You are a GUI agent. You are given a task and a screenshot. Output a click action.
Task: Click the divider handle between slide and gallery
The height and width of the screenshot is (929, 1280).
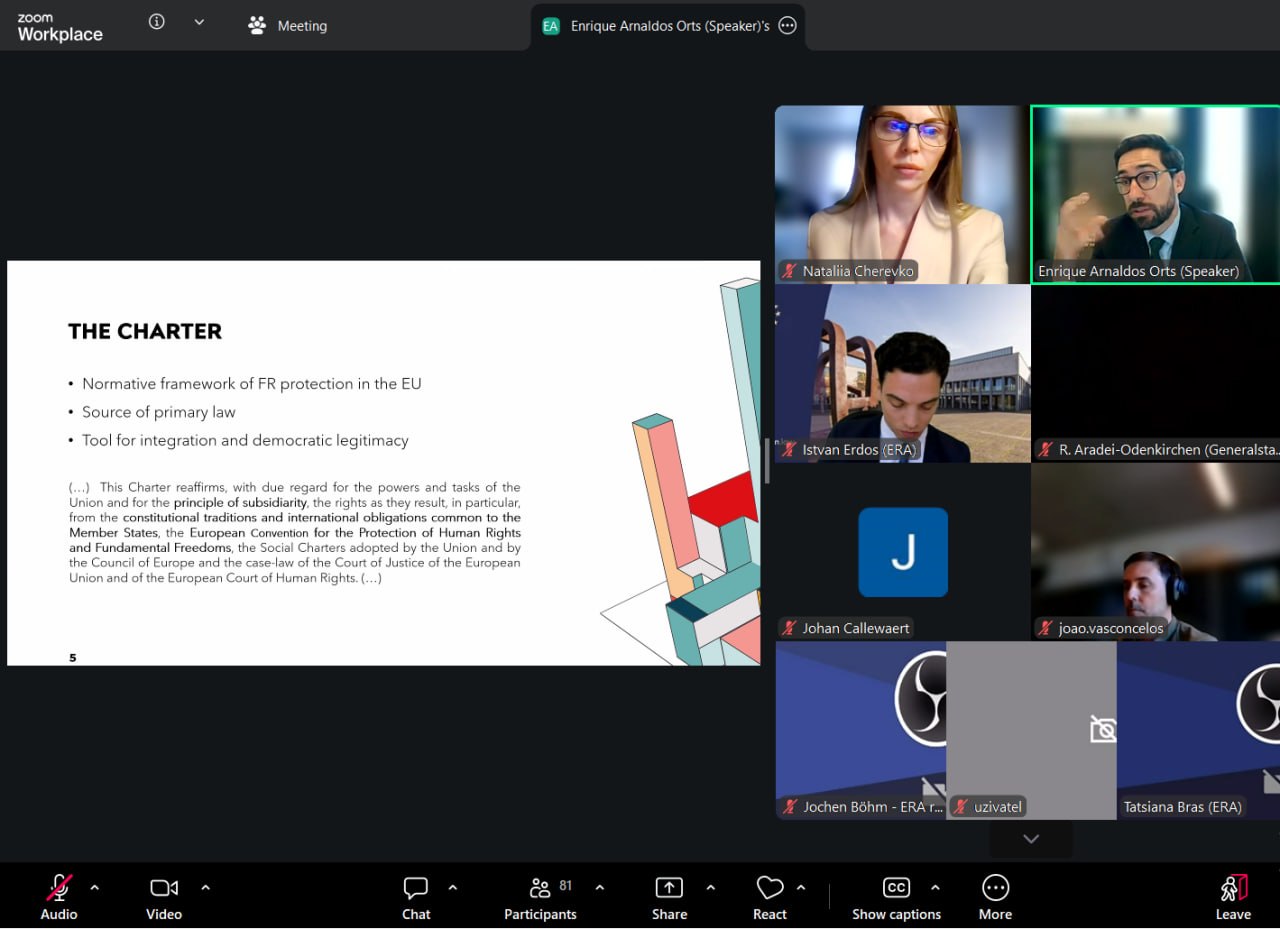coord(767,462)
